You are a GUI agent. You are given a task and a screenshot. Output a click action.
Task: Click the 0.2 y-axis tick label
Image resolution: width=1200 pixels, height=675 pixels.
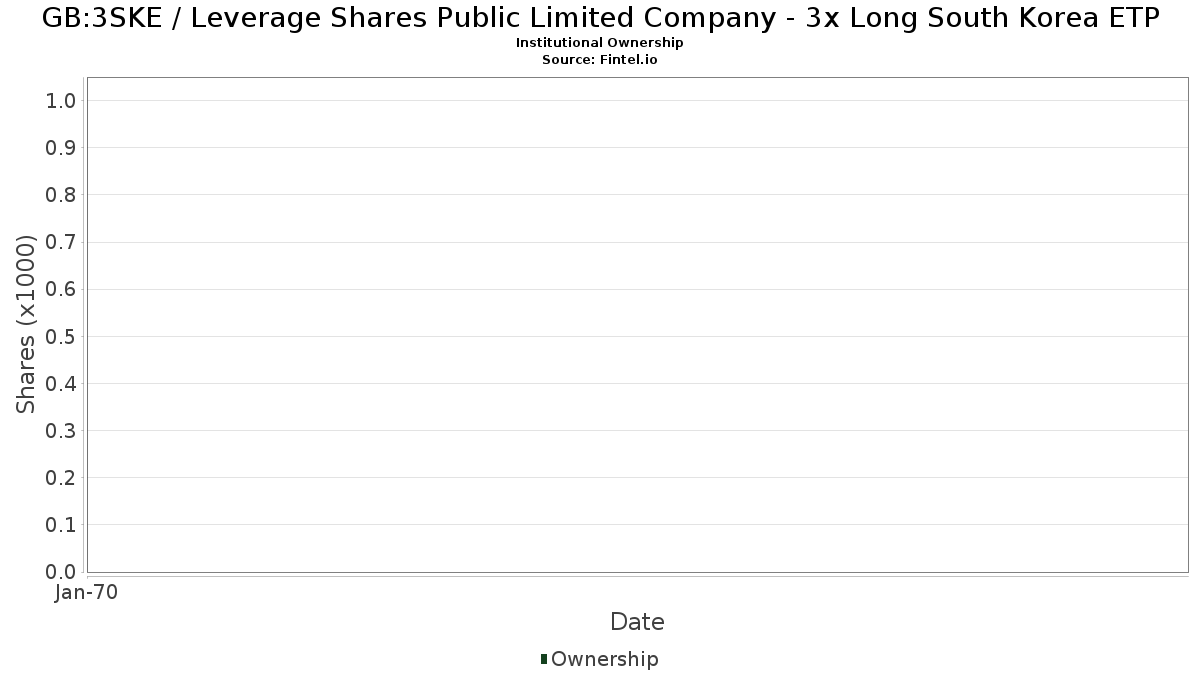coord(61,477)
